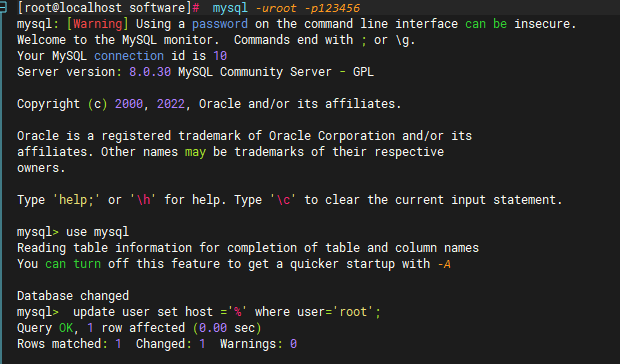Click the '\h' help shortcut text
This screenshot has height=364, width=620.
point(143,200)
